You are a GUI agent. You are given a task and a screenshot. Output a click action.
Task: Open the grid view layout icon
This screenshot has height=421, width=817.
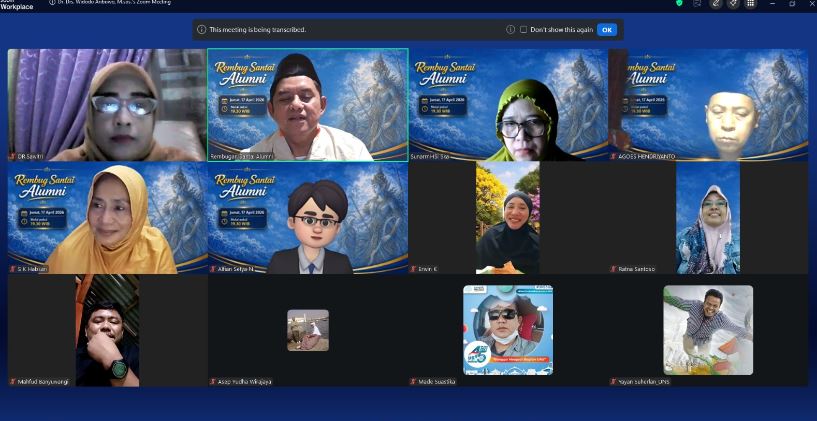point(750,3)
